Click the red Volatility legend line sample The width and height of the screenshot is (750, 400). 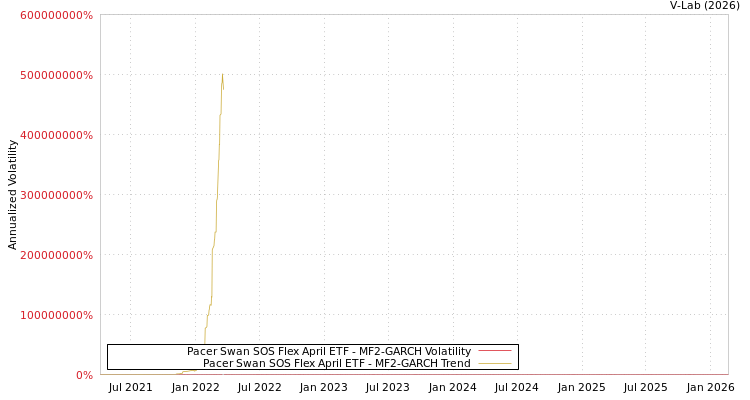[495, 351]
